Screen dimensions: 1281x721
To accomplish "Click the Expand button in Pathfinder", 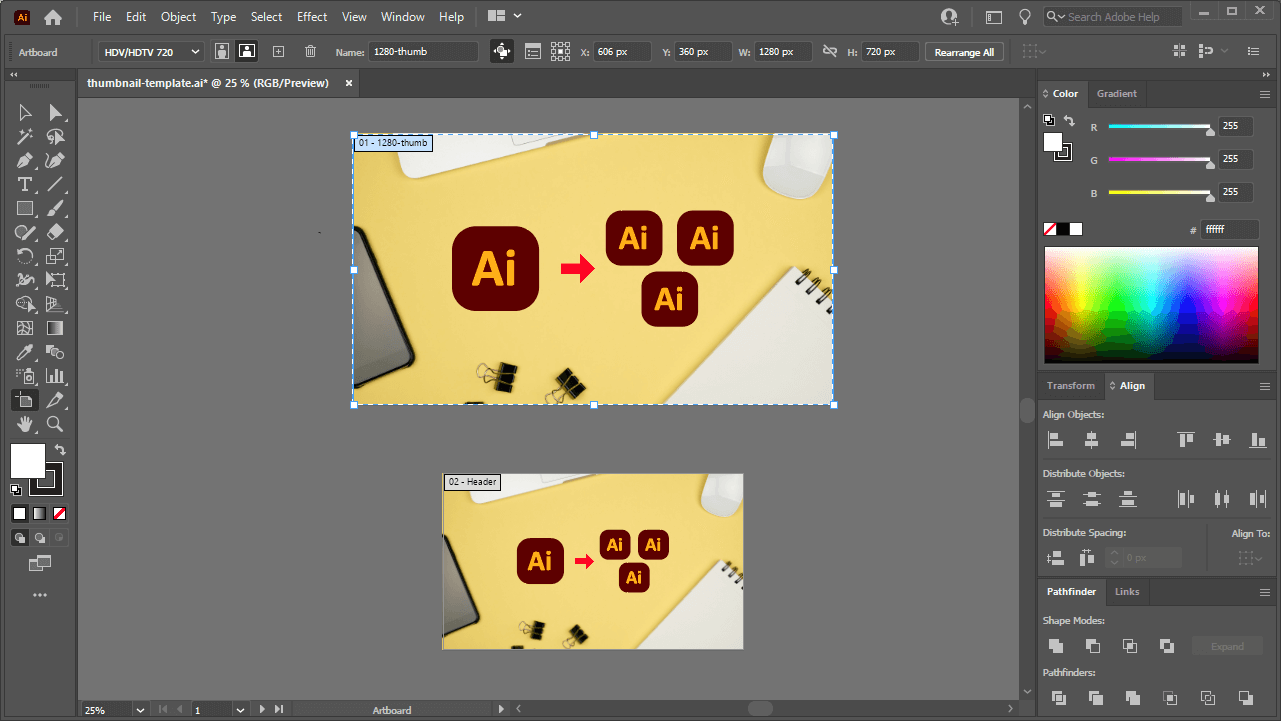I will (x=1227, y=646).
